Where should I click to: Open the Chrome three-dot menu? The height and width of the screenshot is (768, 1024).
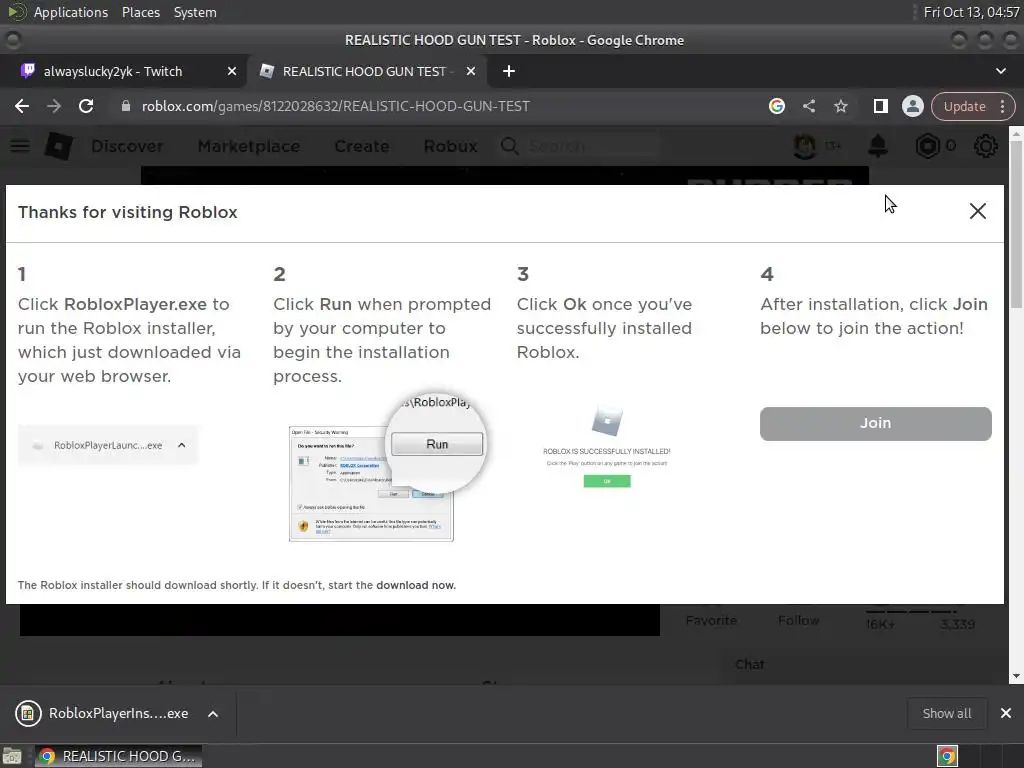(1002, 106)
